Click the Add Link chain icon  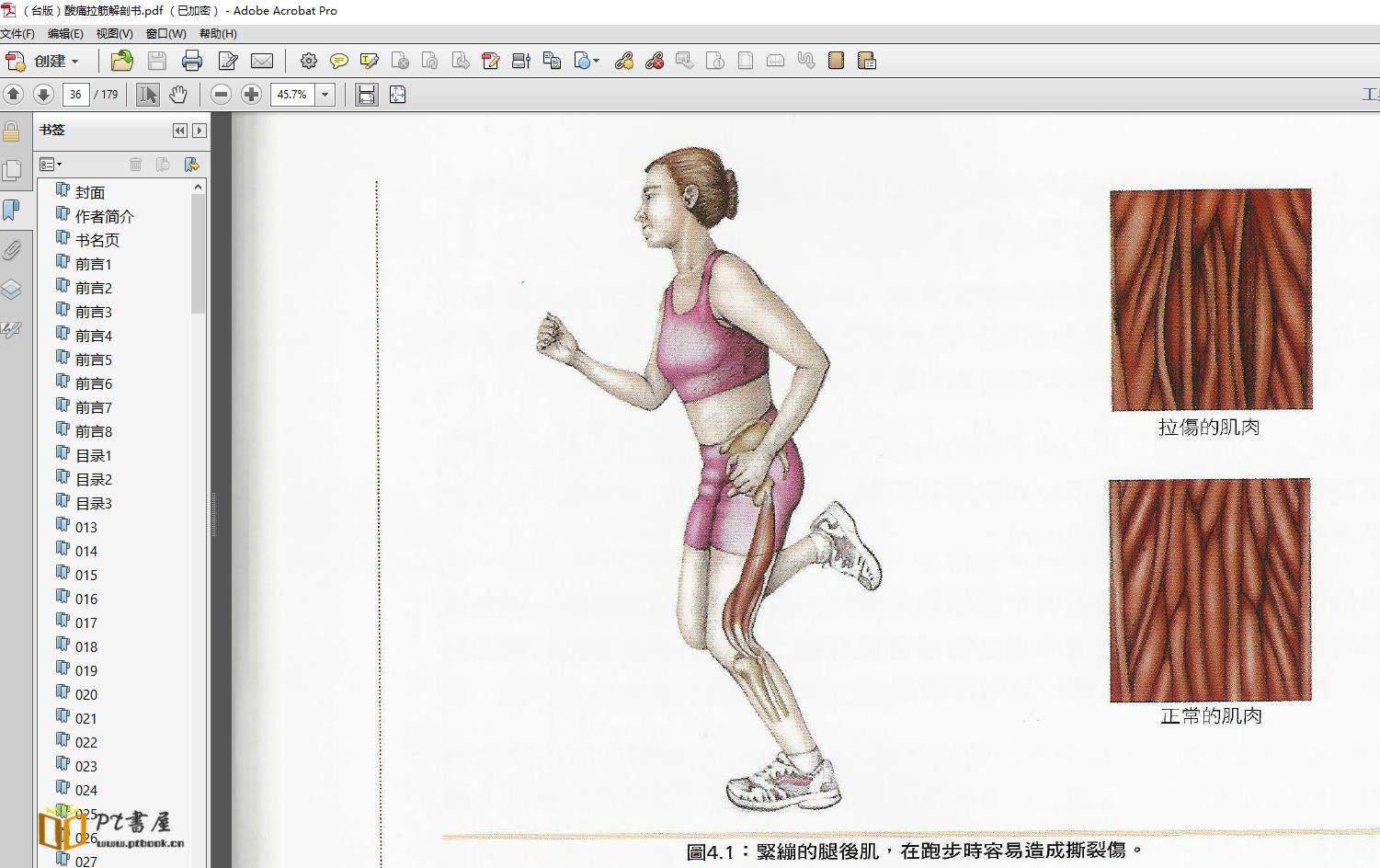coord(624,62)
